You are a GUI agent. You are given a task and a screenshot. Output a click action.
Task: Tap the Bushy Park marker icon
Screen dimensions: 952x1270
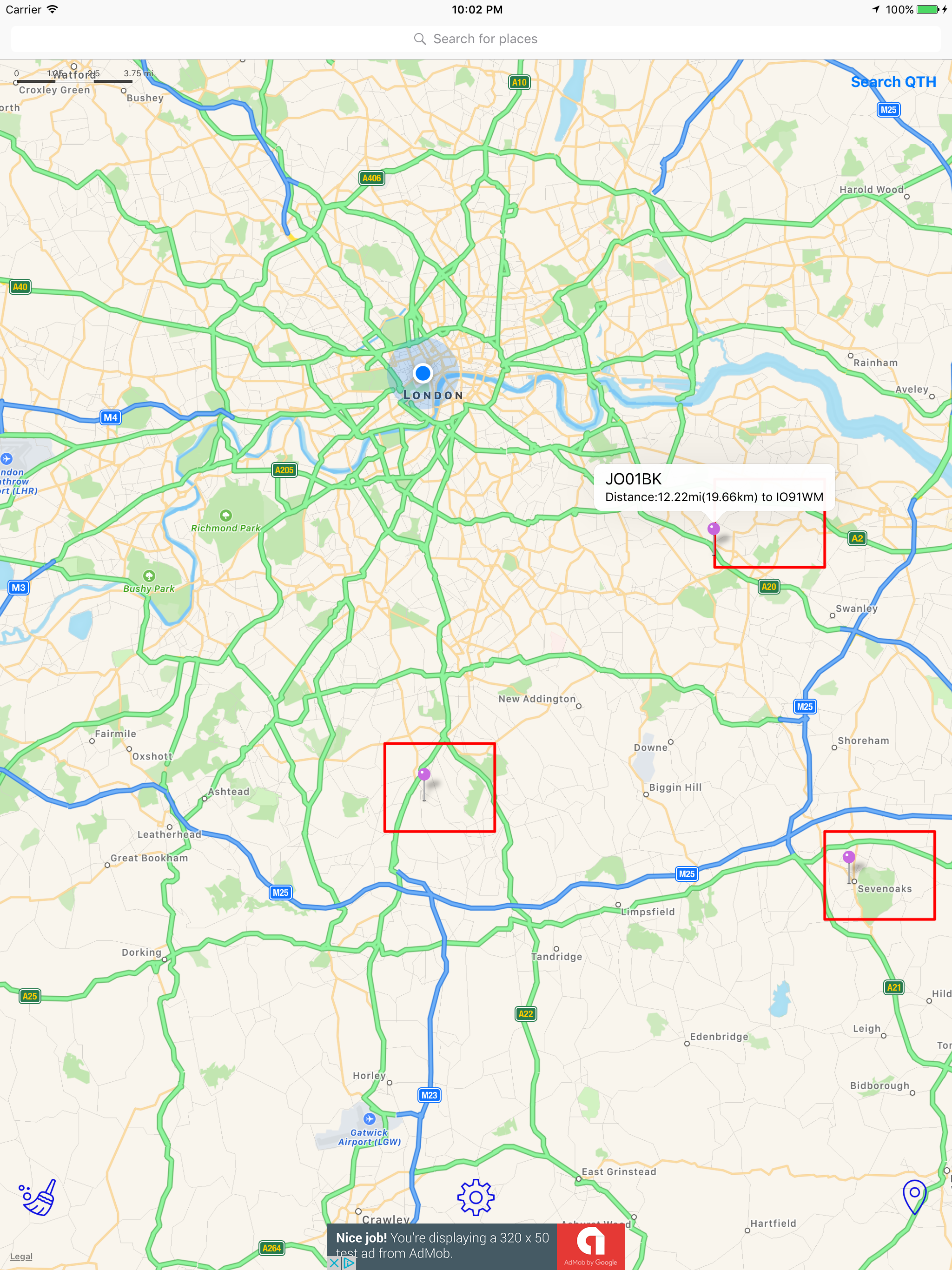[149, 575]
